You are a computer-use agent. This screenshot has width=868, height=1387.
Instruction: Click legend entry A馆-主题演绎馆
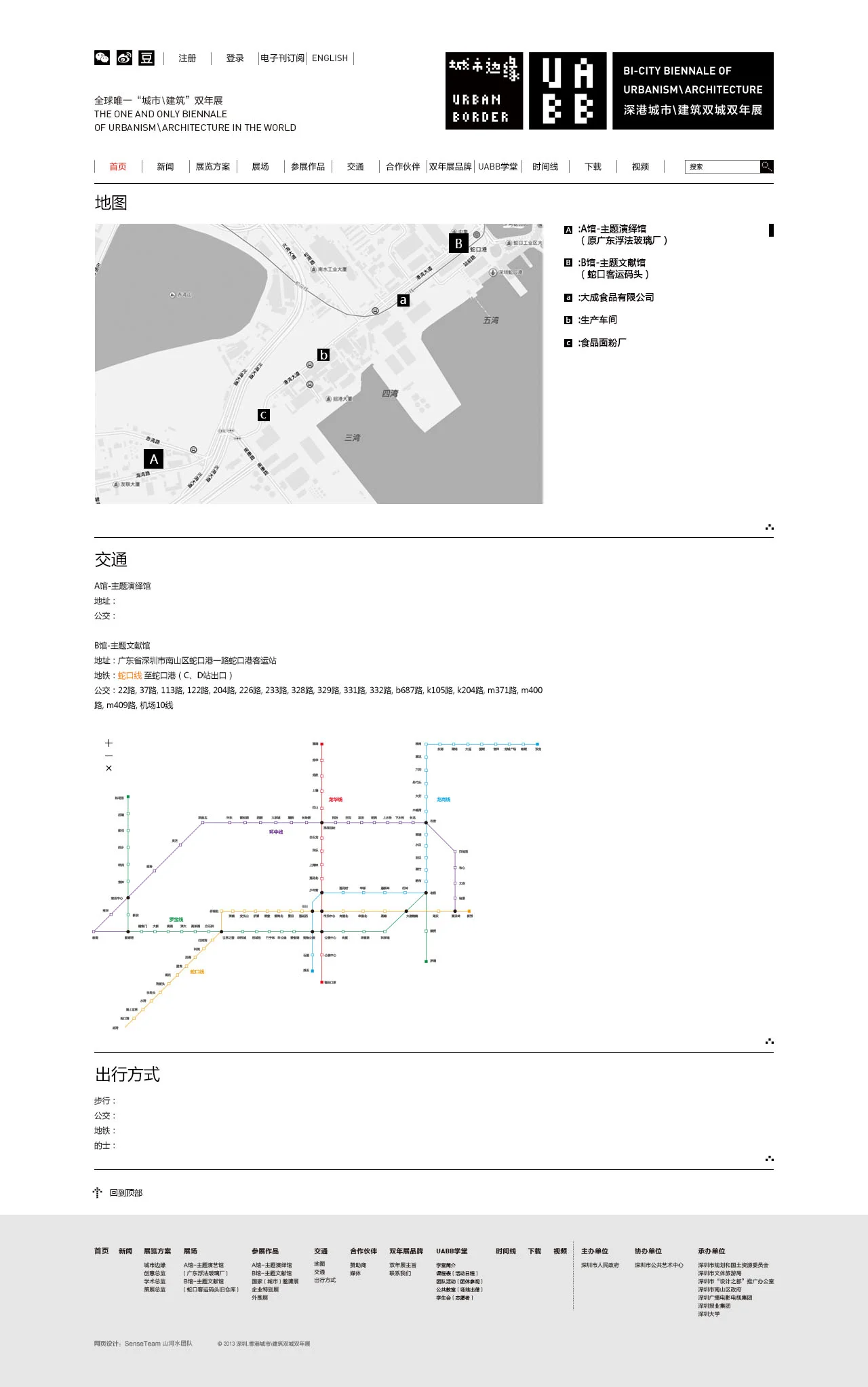pos(616,235)
